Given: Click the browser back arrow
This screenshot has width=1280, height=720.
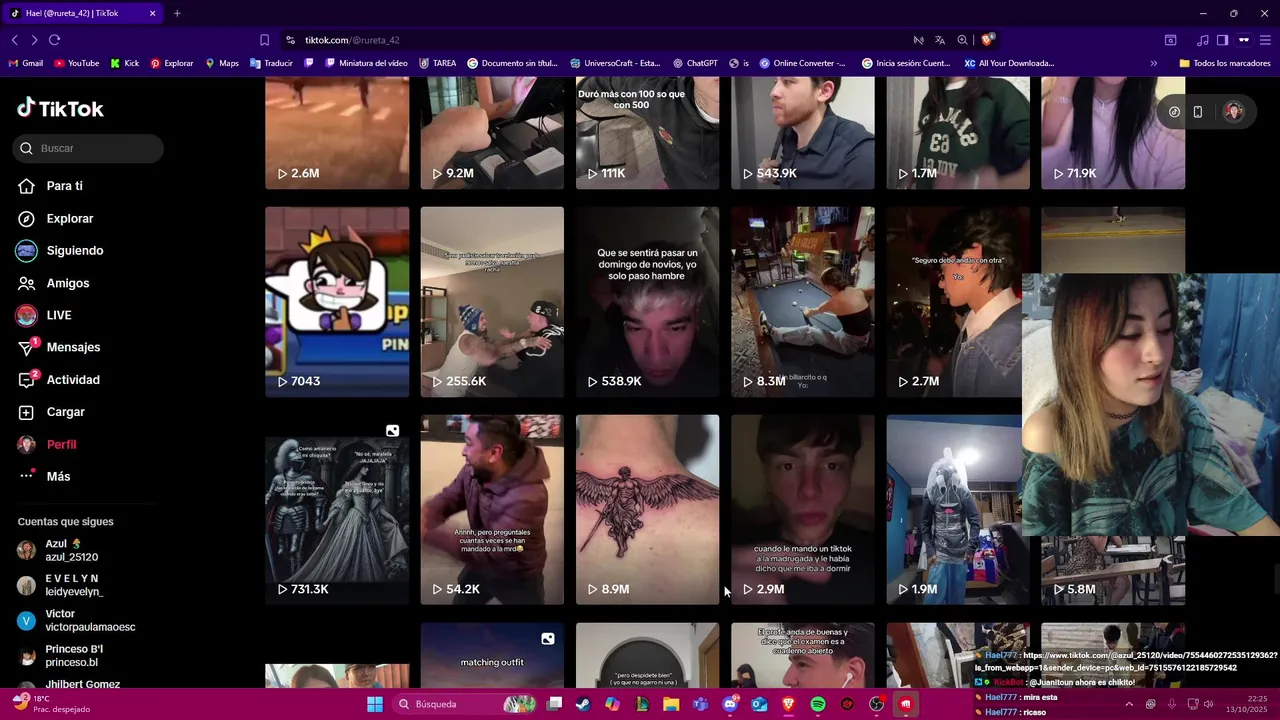Looking at the screenshot, I should point(14,40).
